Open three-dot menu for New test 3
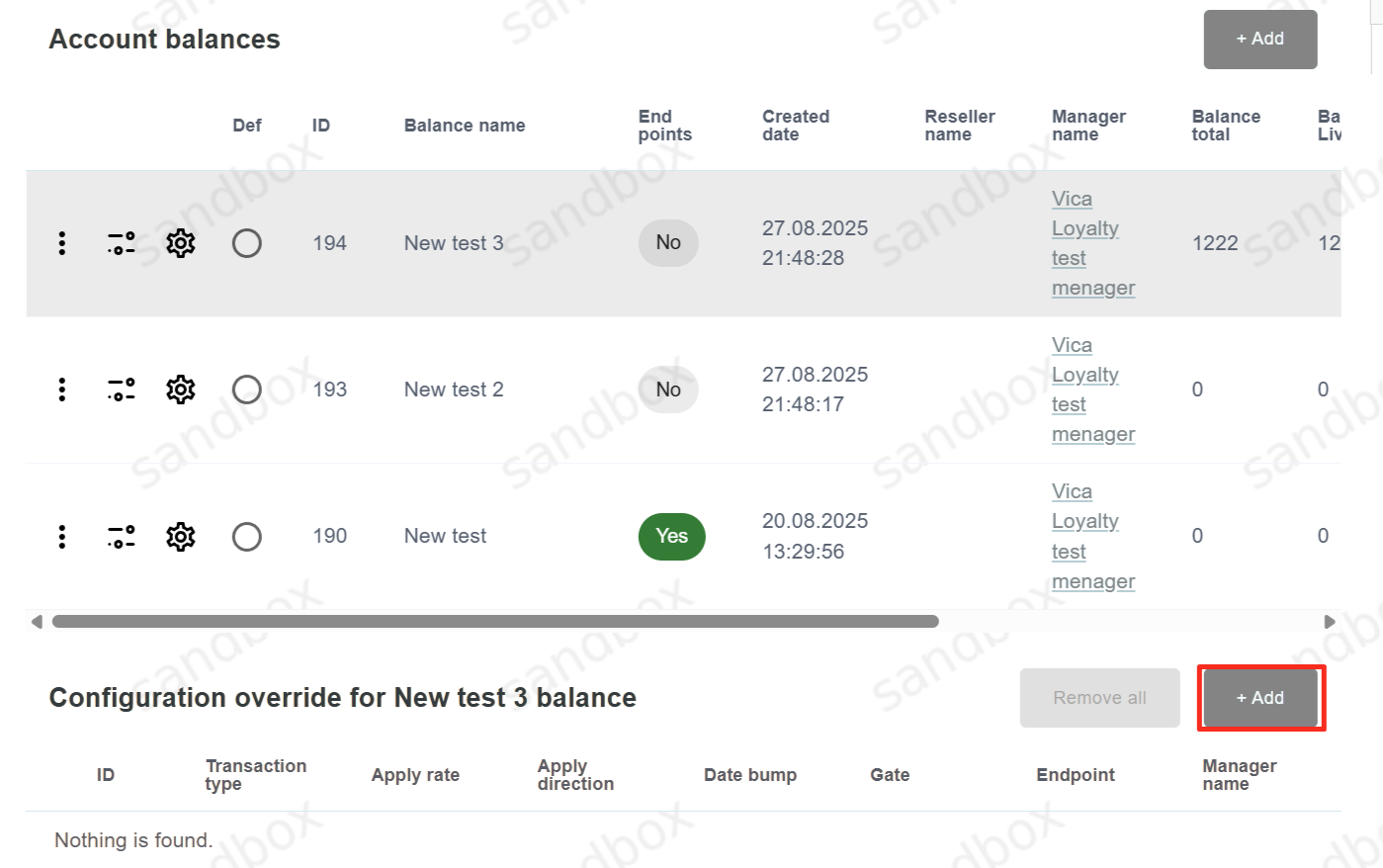Screen dimensions: 1383x868 click(x=62, y=243)
